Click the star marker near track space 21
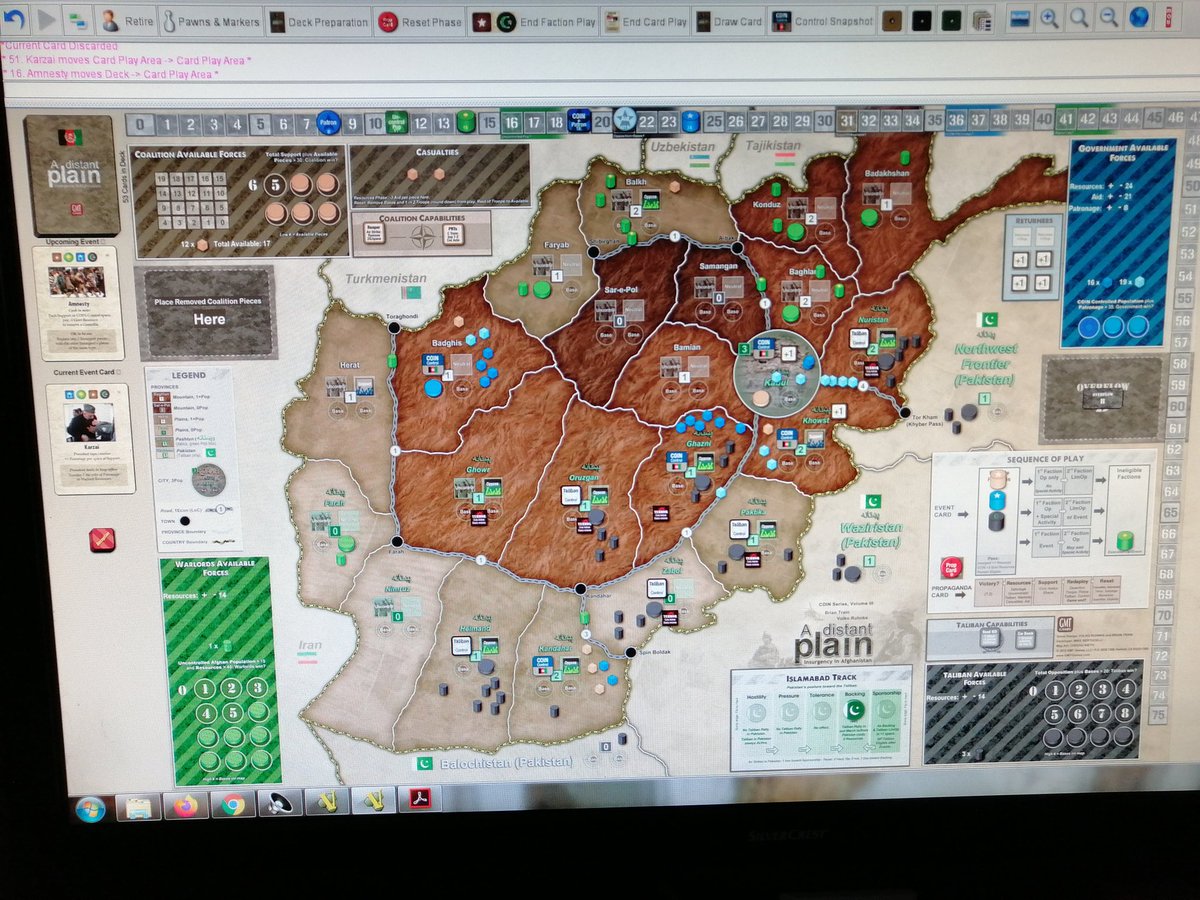Viewport: 1200px width, 900px height. 625,120
